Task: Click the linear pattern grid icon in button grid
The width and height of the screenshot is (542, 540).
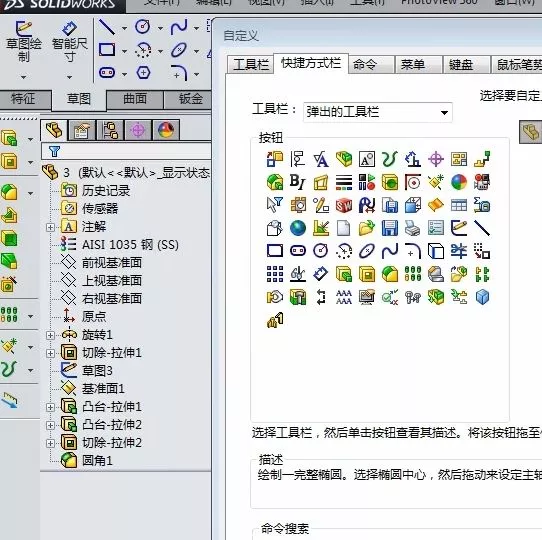Action: coord(275,274)
